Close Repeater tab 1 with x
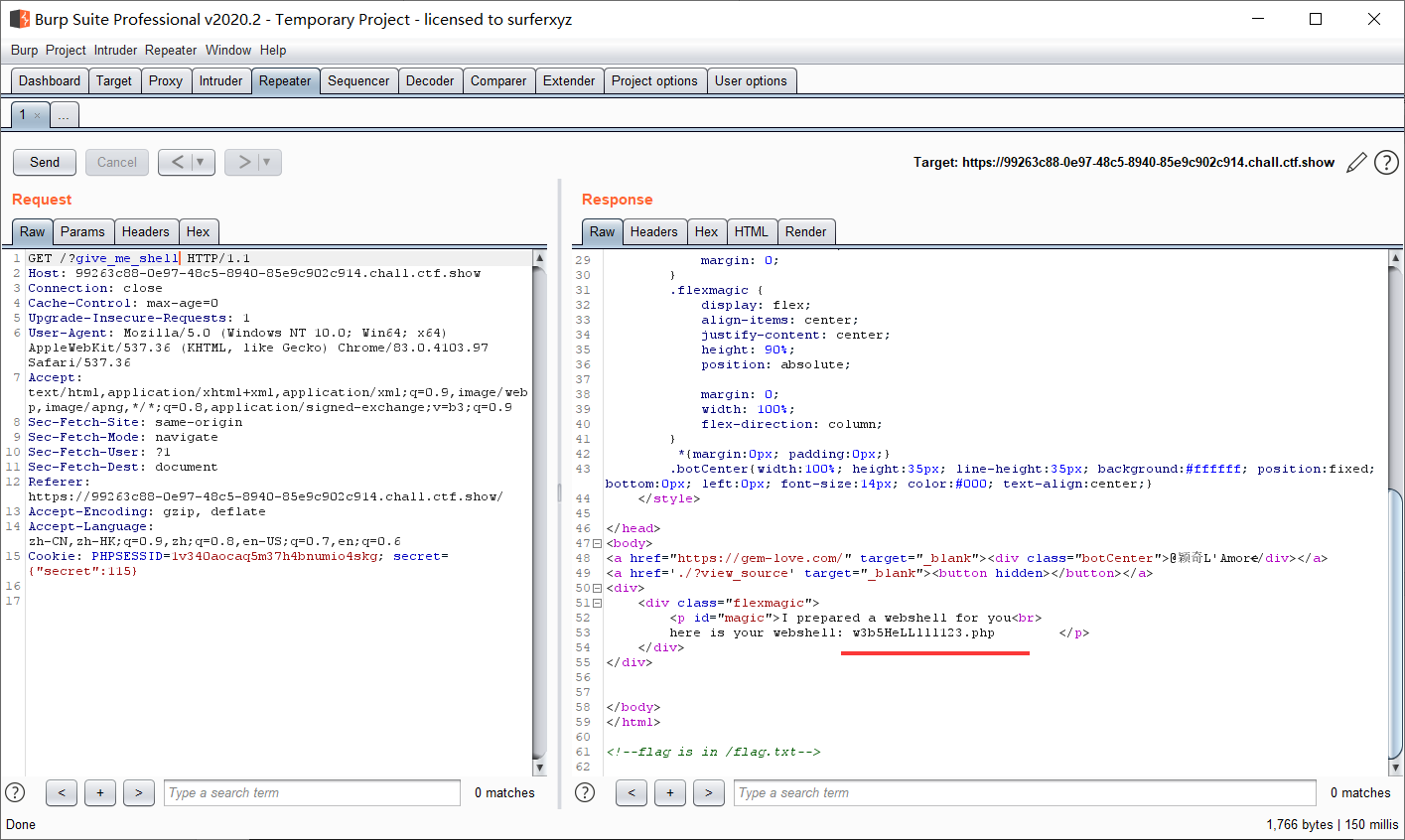Viewport: 1405px width, 840px height. pos(38,116)
